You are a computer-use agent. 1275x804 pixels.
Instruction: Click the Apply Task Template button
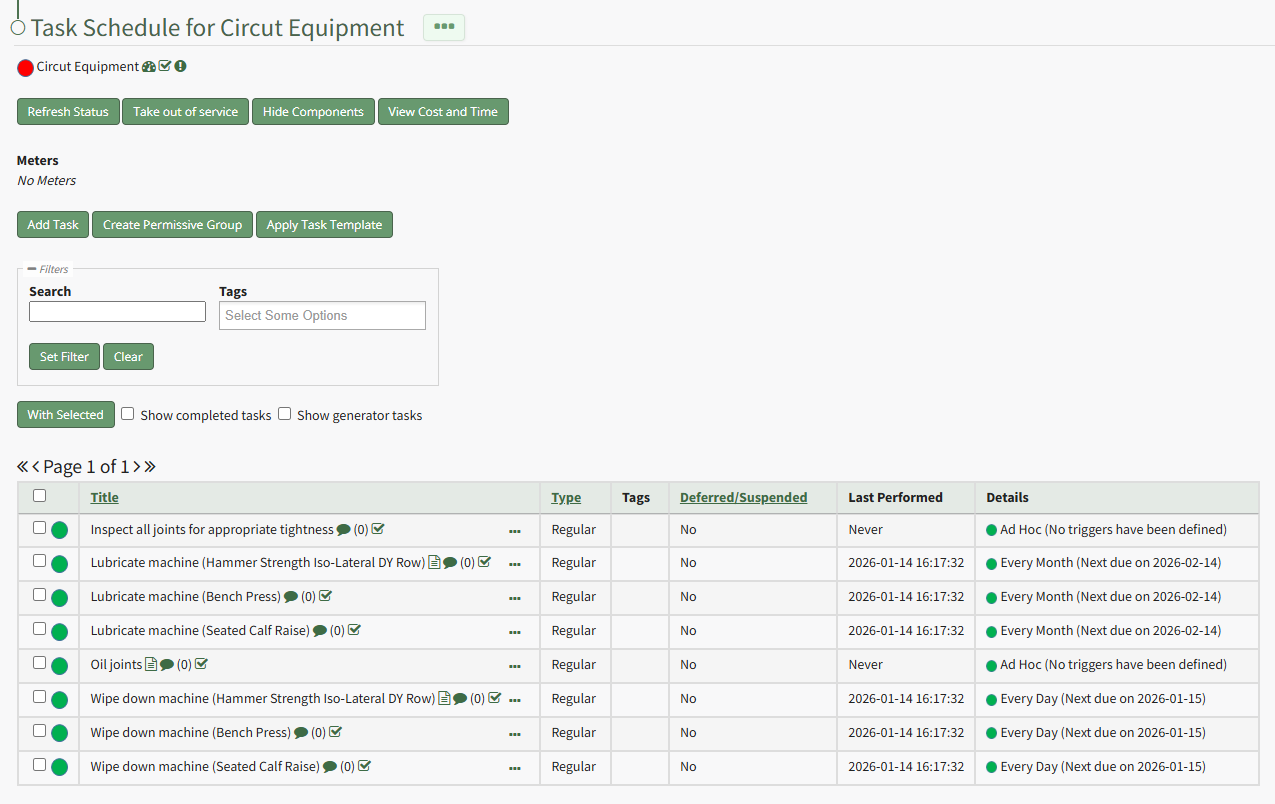point(324,225)
